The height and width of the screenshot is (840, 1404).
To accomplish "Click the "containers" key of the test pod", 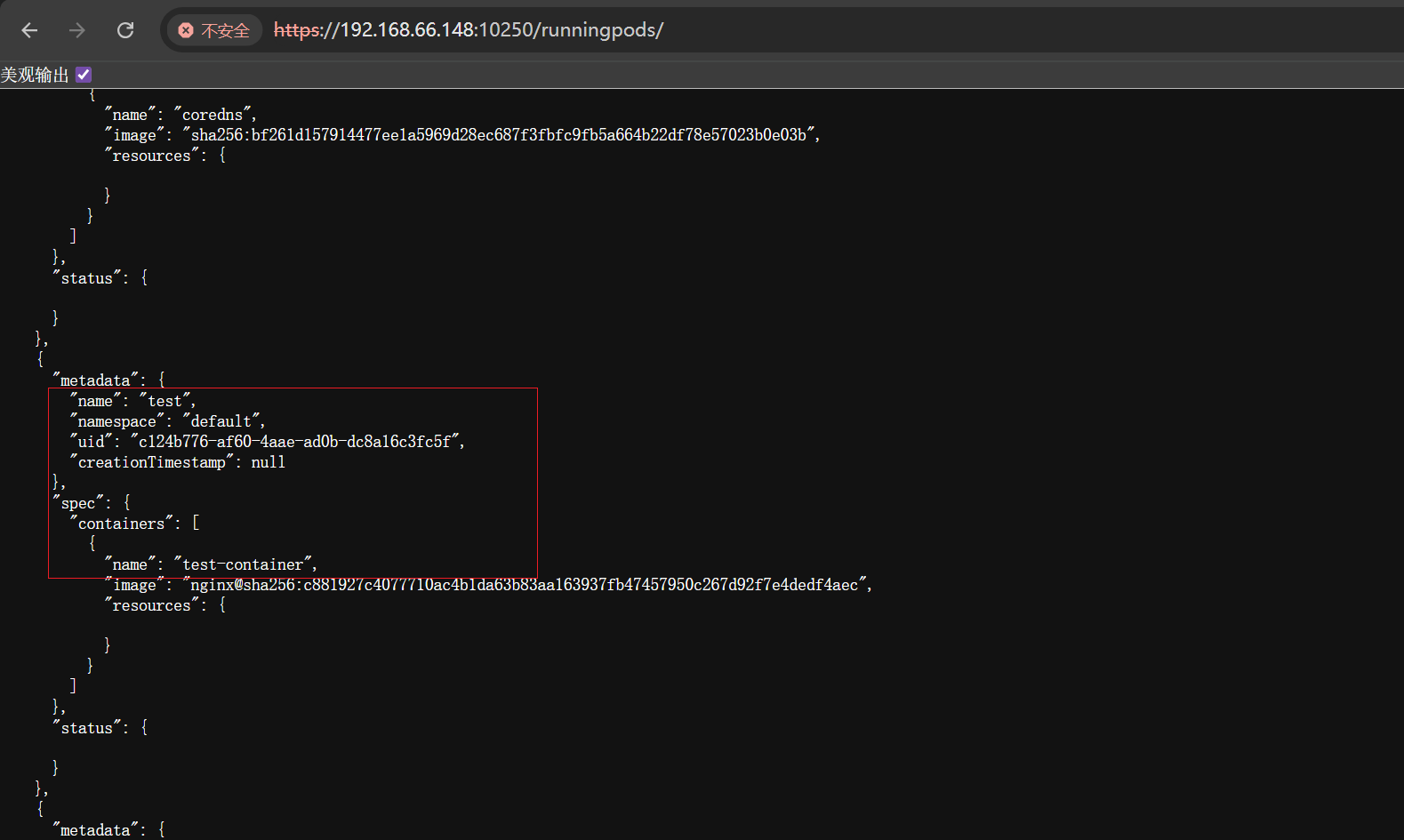I will 121,524.
